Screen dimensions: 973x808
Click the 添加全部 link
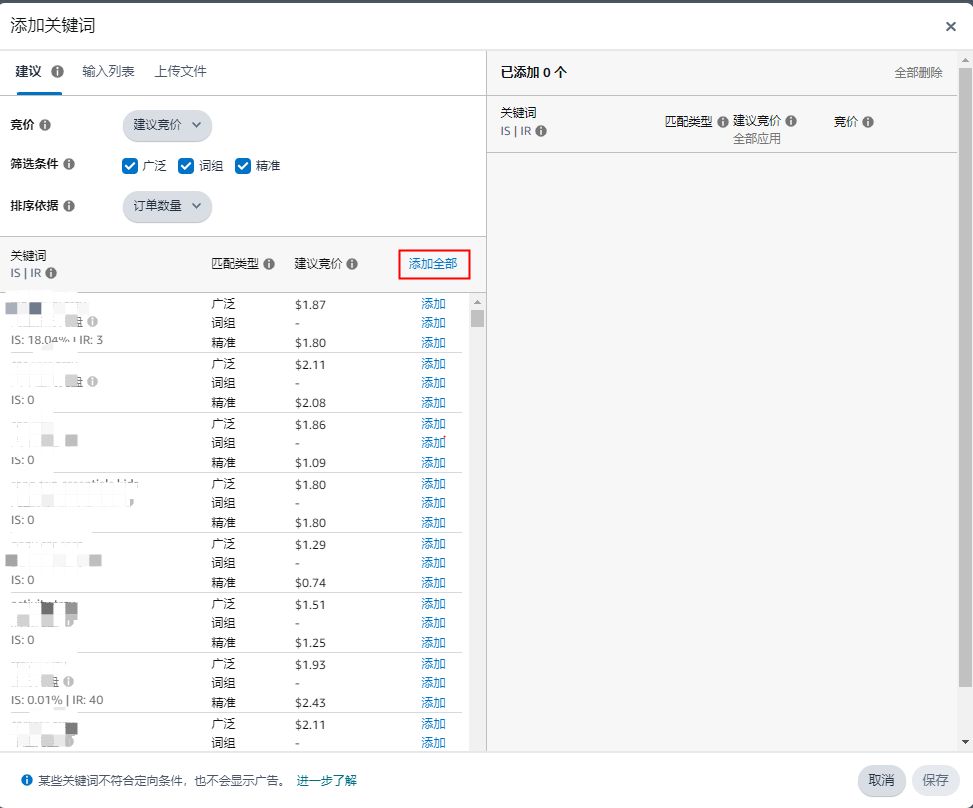(433, 264)
